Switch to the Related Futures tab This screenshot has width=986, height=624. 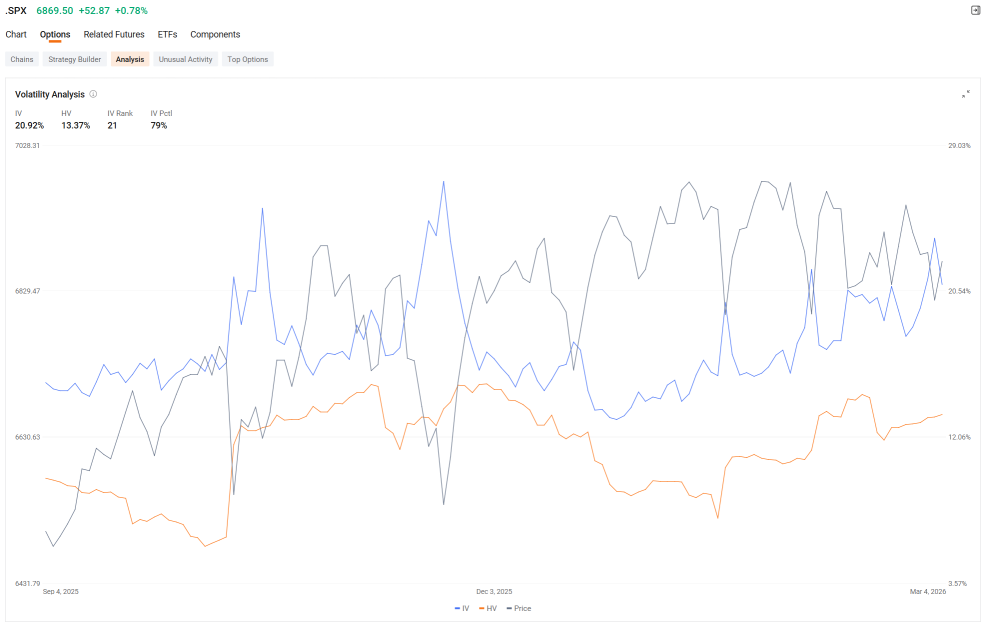tap(114, 35)
